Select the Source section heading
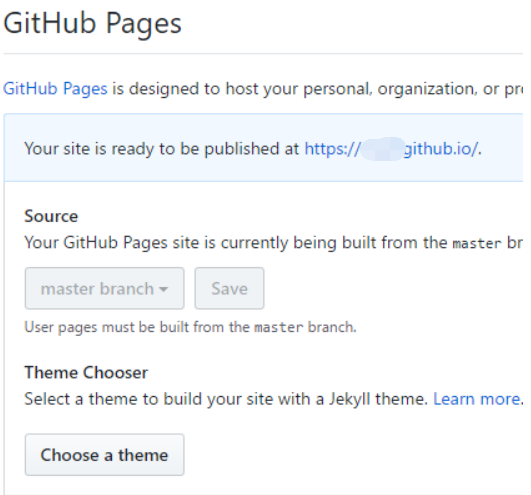Screen dimensions: 531x495 pyautogui.click(x=51, y=216)
